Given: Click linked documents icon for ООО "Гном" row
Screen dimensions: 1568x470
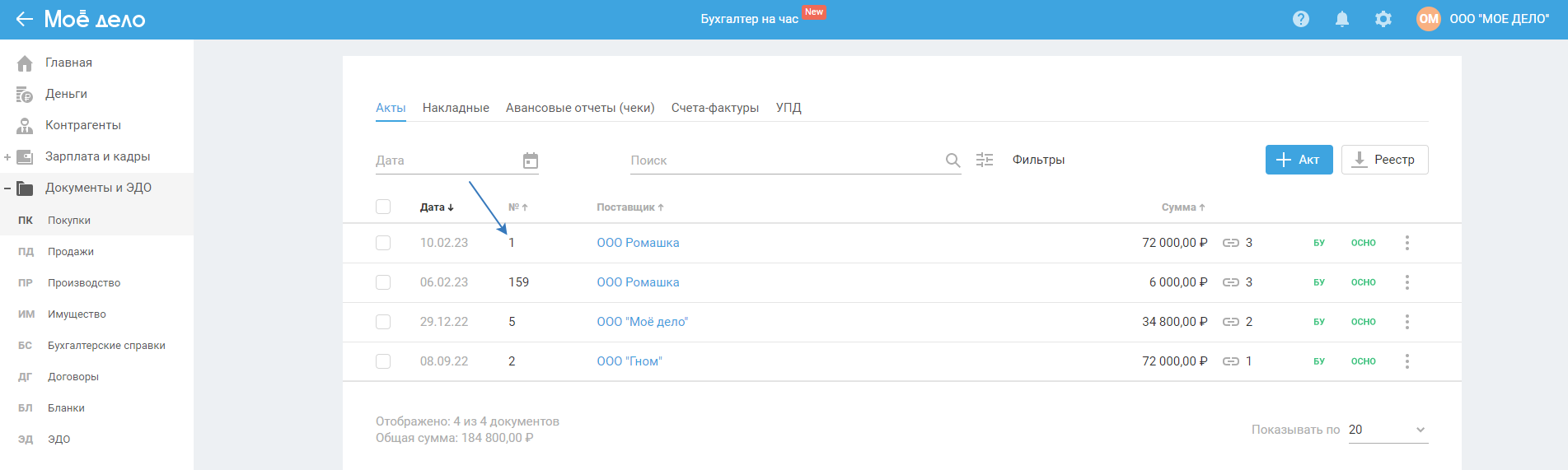Looking at the screenshot, I should click(x=1231, y=361).
